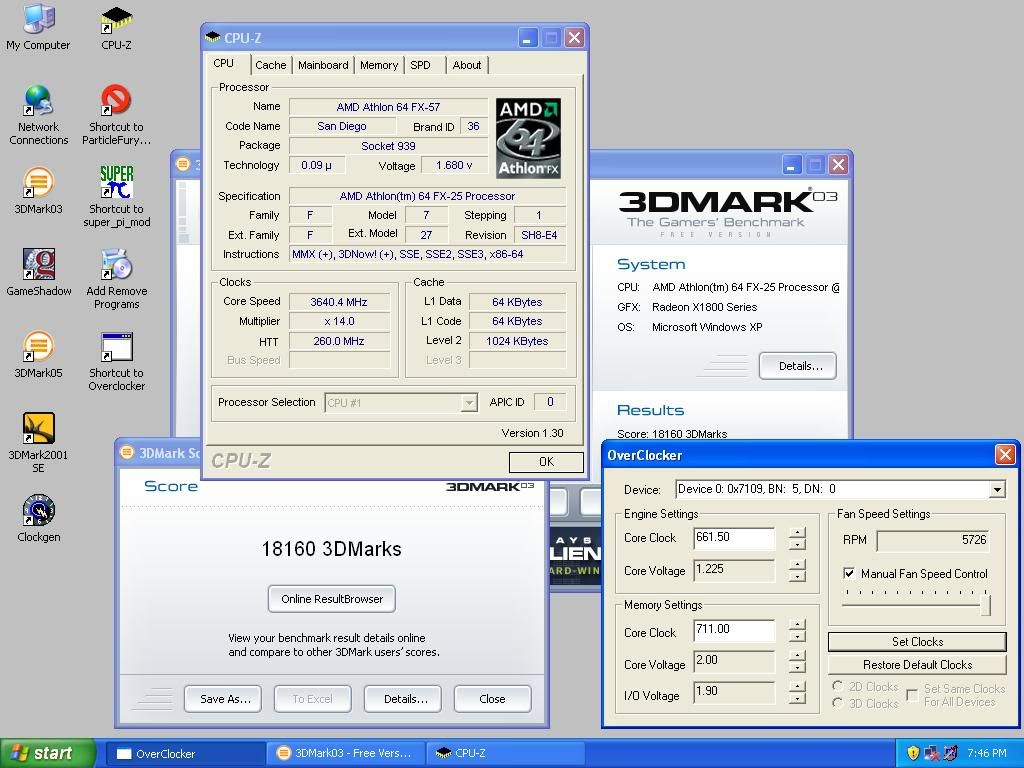The width and height of the screenshot is (1024, 768).
Task: Close the 3DMark Score dialog with Close button
Action: click(492, 699)
